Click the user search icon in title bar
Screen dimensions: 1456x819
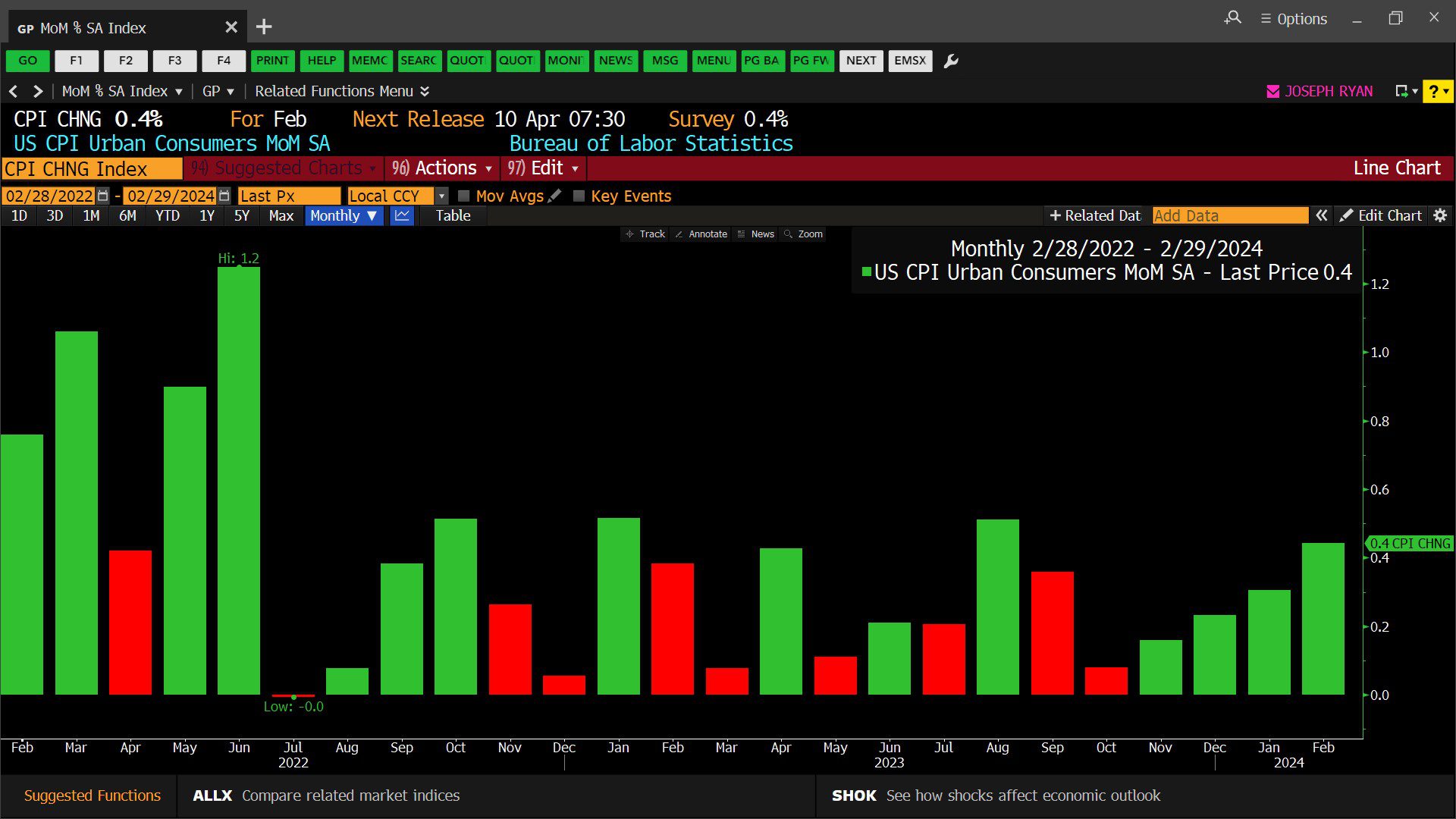1233,17
